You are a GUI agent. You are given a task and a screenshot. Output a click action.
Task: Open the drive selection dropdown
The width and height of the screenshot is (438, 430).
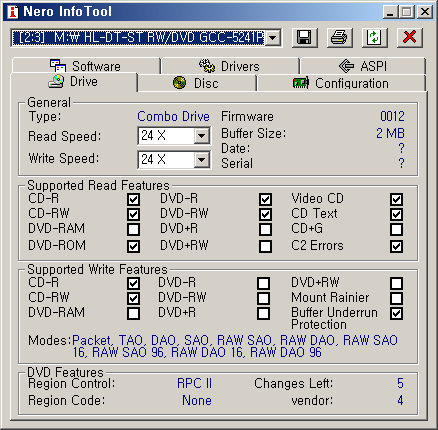273,38
